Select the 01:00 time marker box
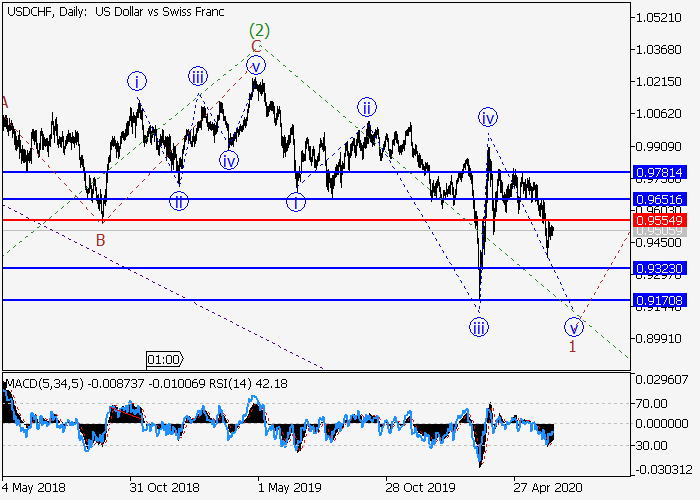 coord(163,359)
